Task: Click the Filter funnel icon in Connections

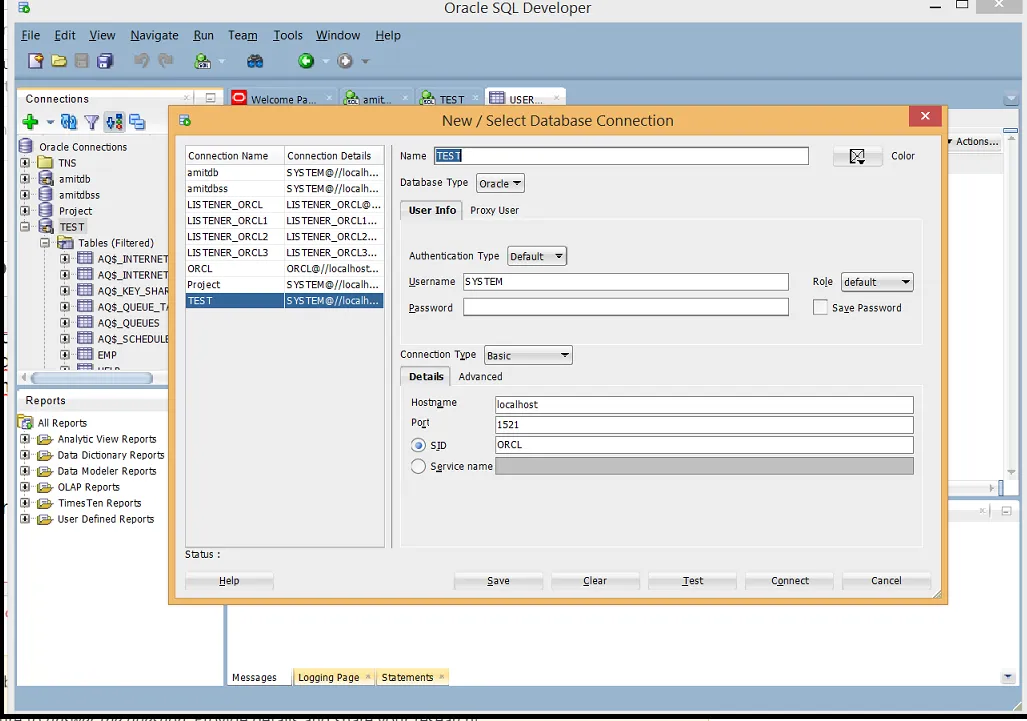Action: (x=91, y=122)
